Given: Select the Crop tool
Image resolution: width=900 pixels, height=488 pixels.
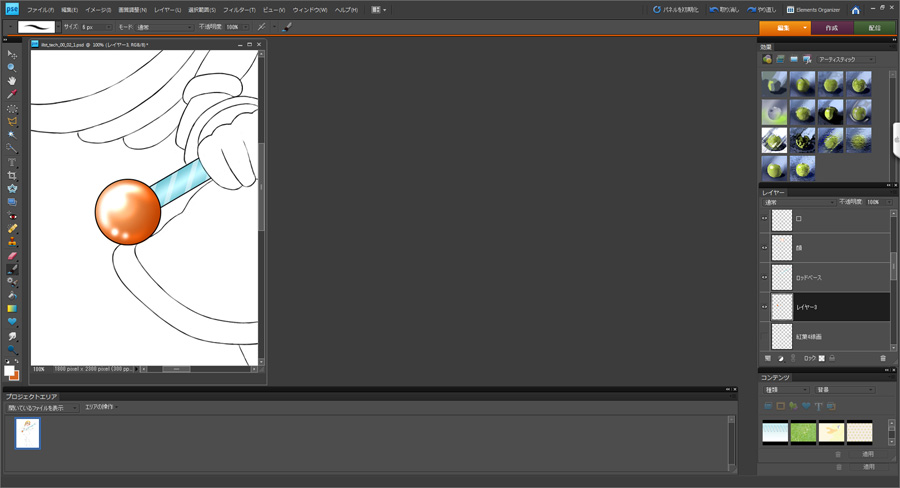Looking at the screenshot, I should 12,175.
